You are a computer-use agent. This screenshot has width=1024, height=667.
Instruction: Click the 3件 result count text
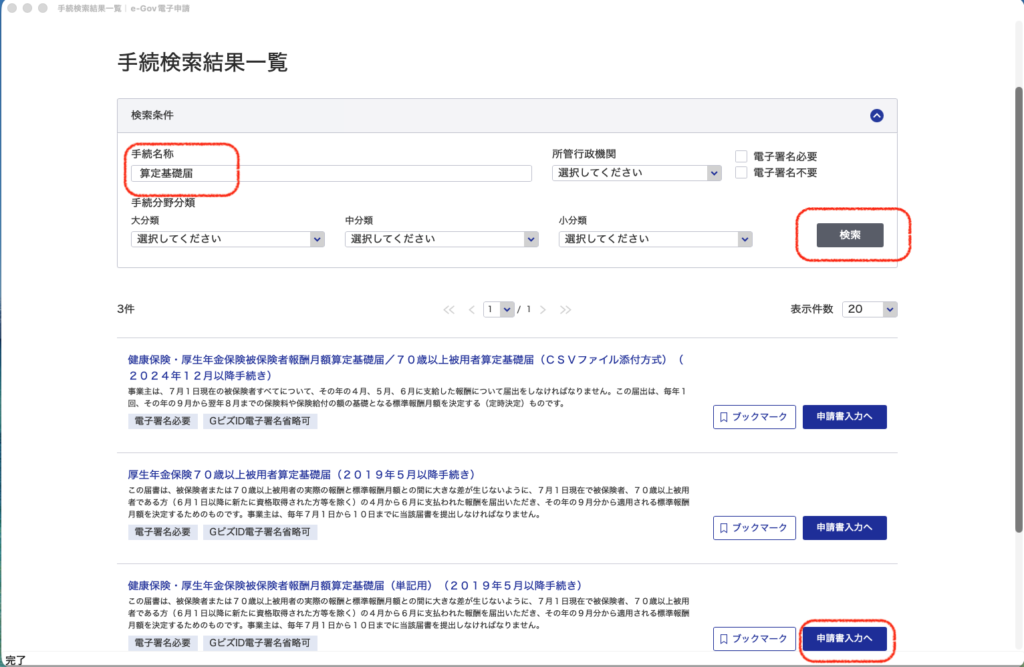(x=126, y=309)
